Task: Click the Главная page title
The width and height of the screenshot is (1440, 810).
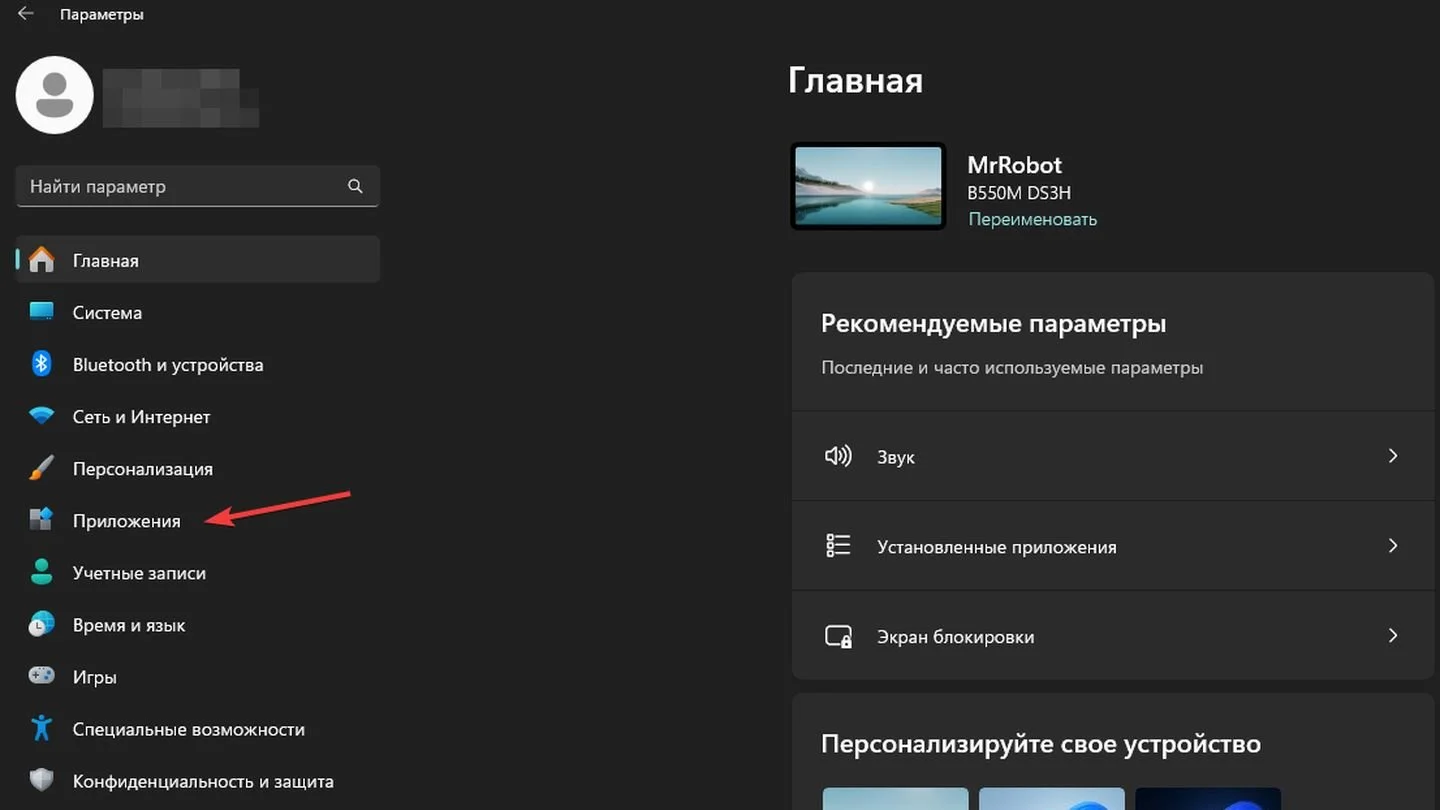Action: point(855,80)
